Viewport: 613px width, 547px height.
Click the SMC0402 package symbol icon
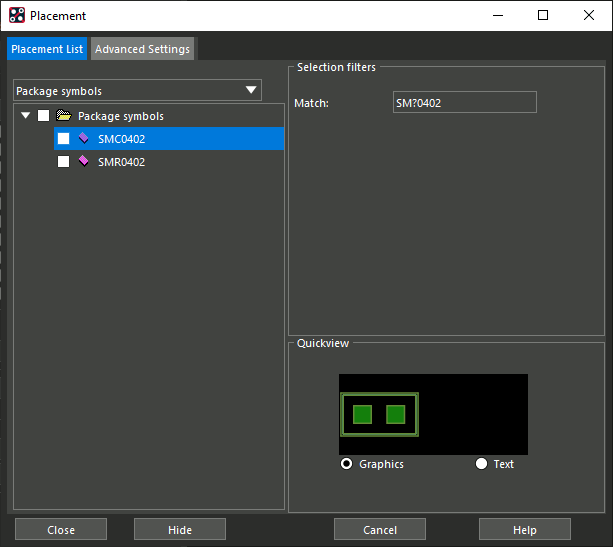click(84, 138)
